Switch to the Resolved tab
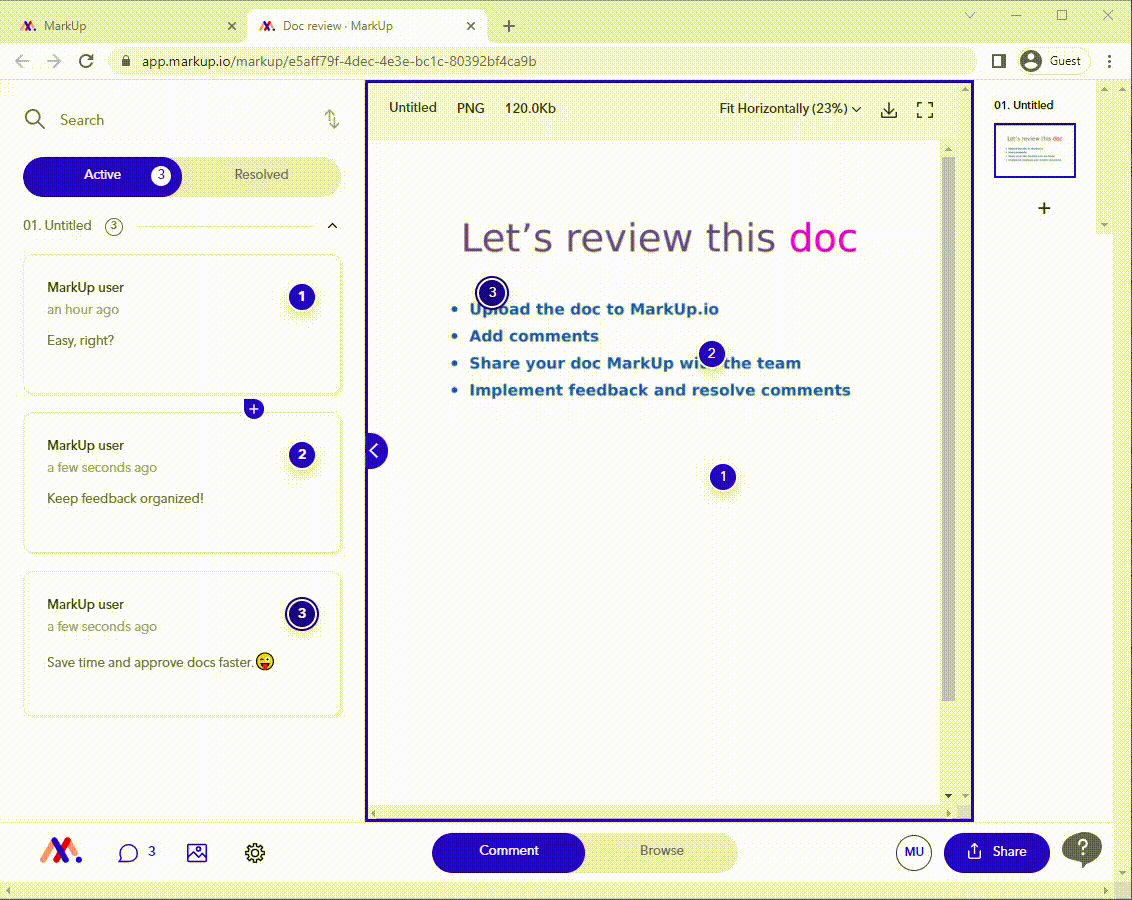 pyautogui.click(x=260, y=176)
